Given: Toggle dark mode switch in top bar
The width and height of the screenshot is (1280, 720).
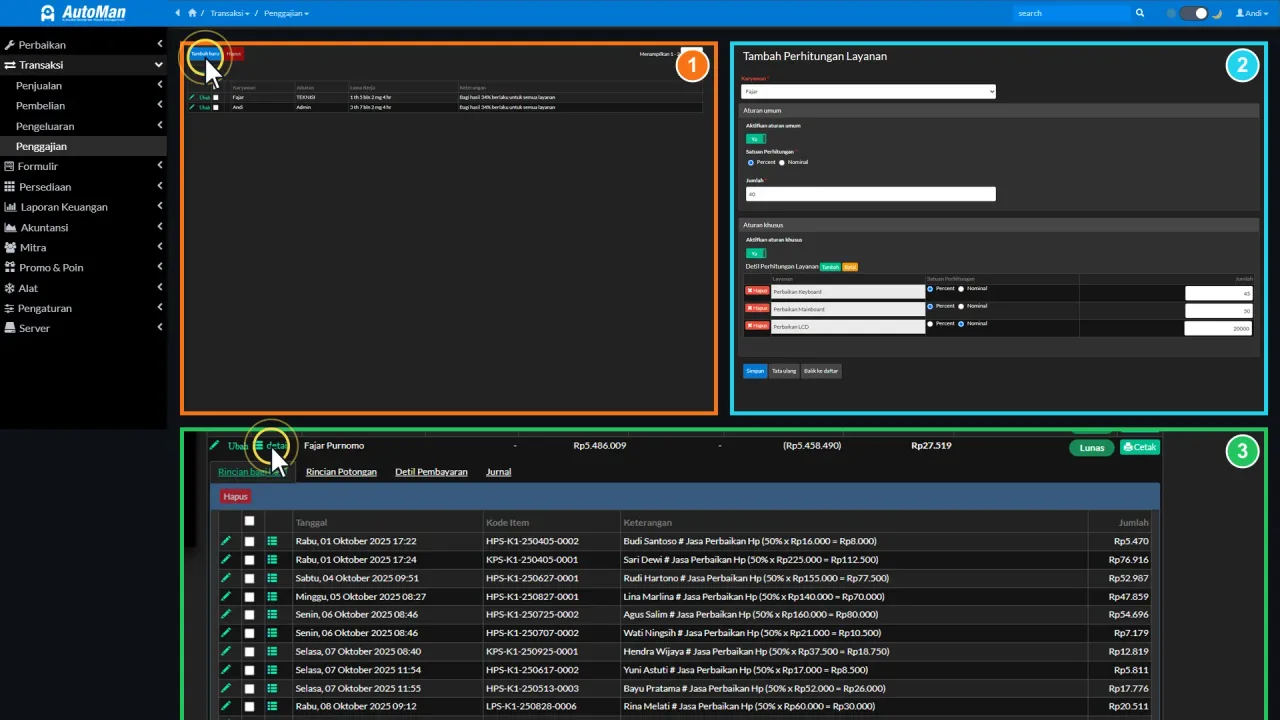Looking at the screenshot, I should point(1193,13).
